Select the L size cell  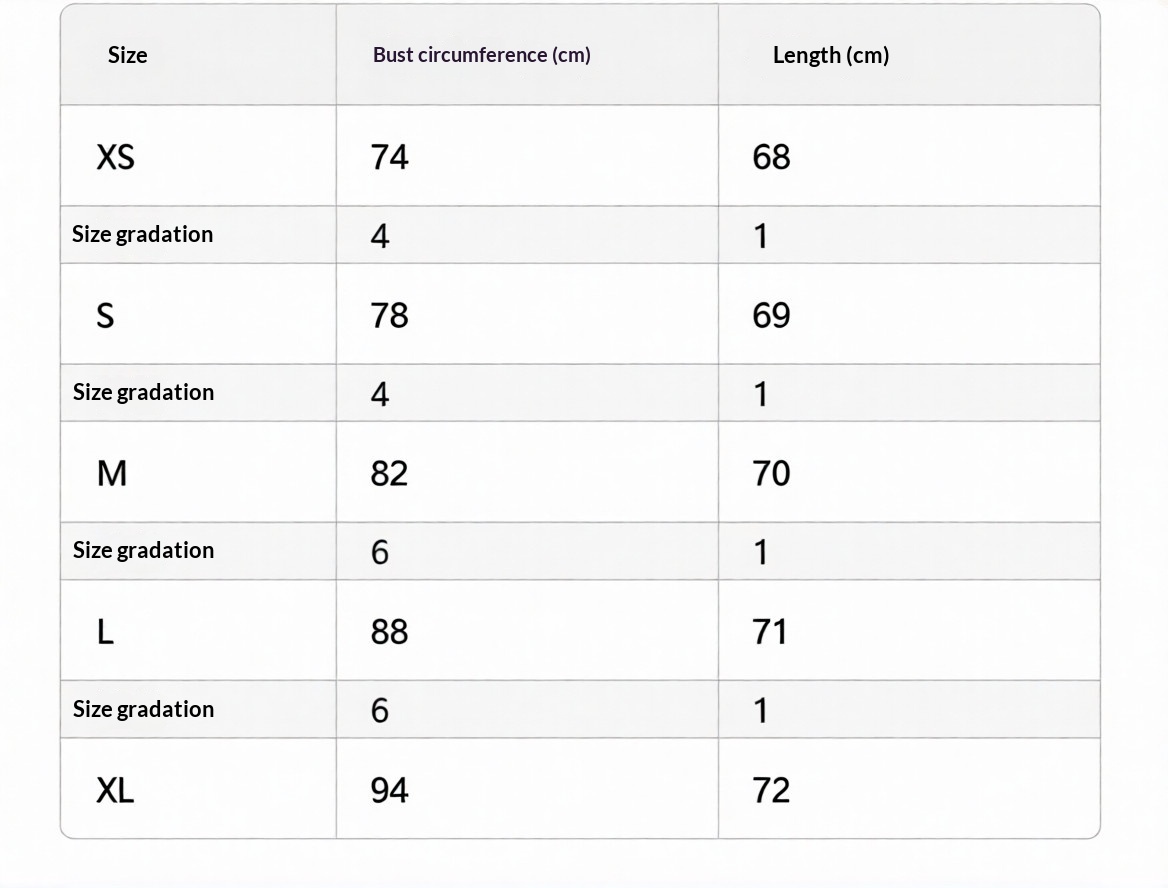(x=105, y=632)
